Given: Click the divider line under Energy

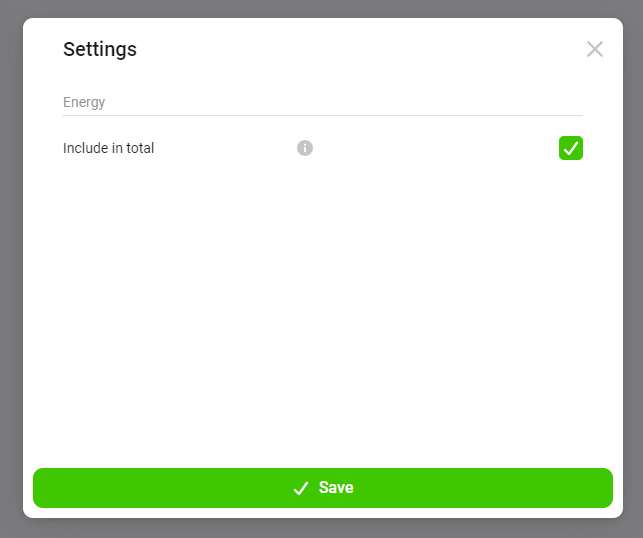Looking at the screenshot, I should click(x=322, y=115).
